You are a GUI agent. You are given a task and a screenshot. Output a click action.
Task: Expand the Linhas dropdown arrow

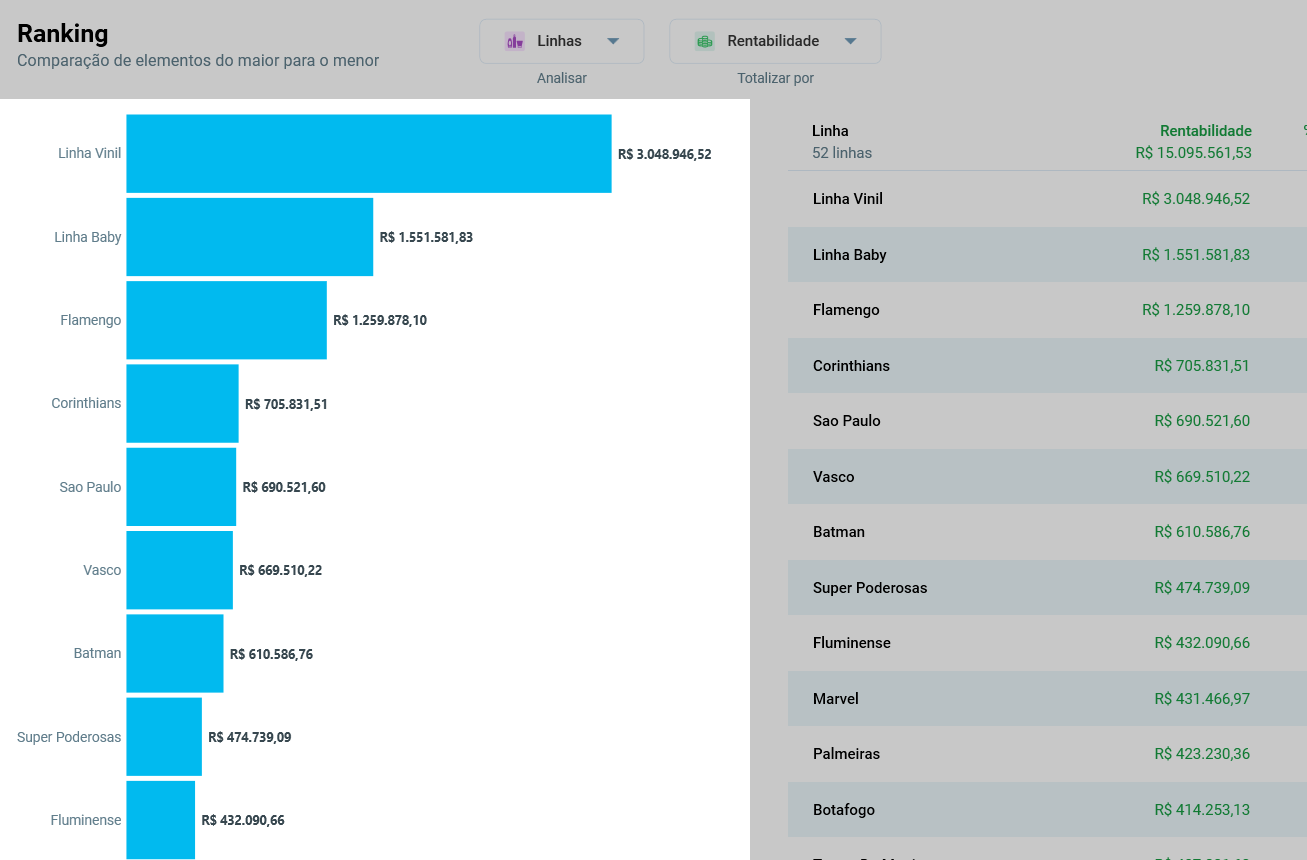(613, 41)
